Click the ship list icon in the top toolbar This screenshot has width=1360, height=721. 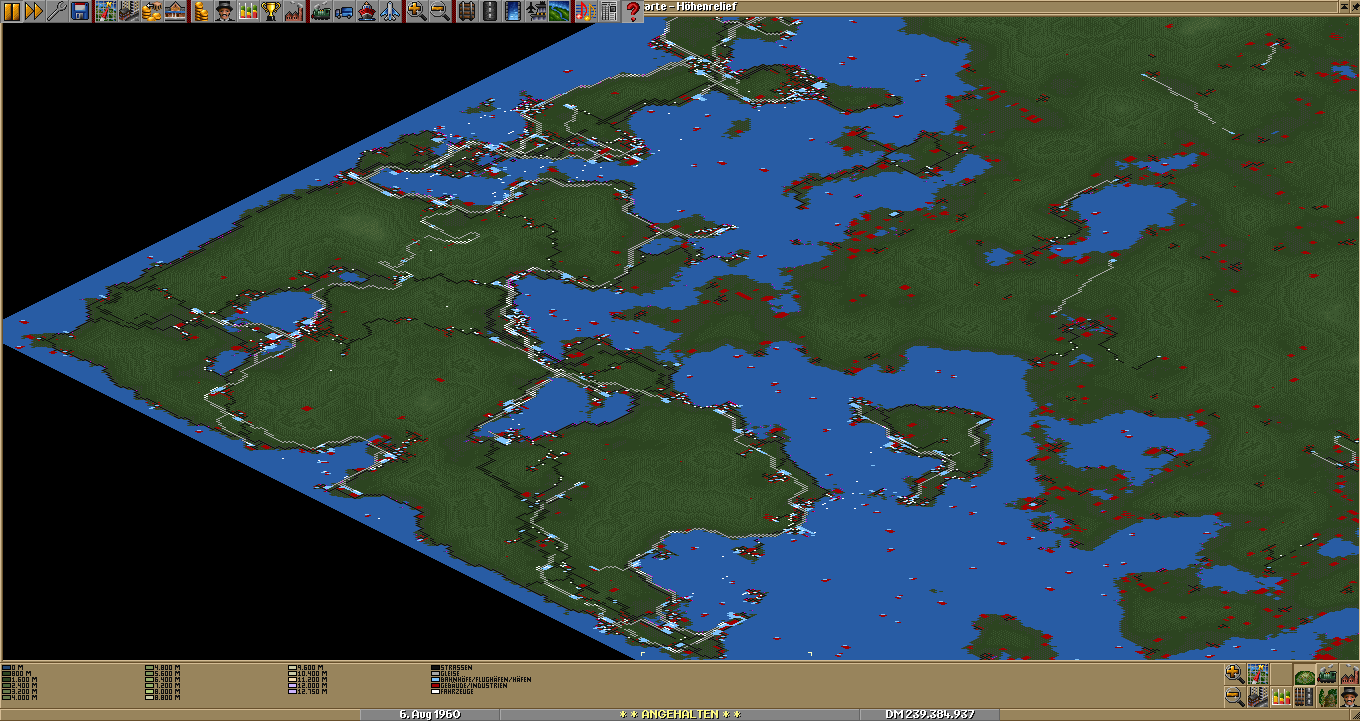[366, 11]
